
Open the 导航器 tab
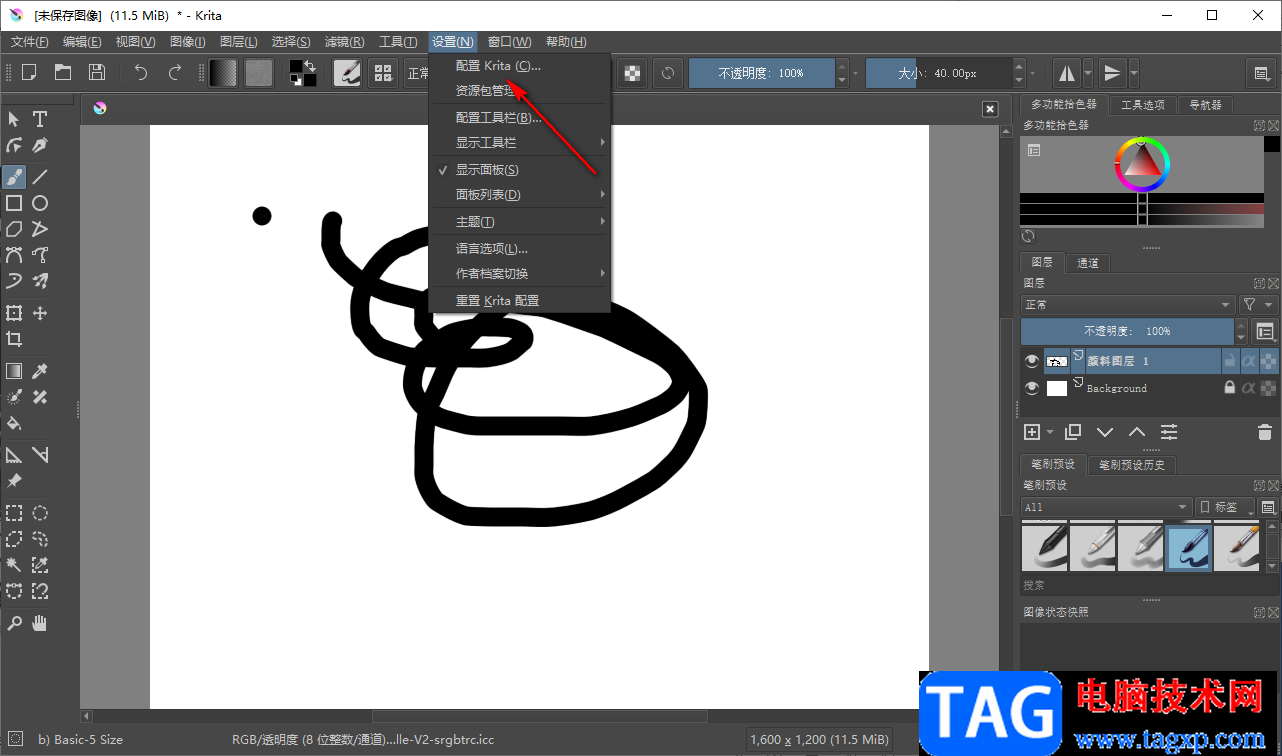click(x=1205, y=105)
